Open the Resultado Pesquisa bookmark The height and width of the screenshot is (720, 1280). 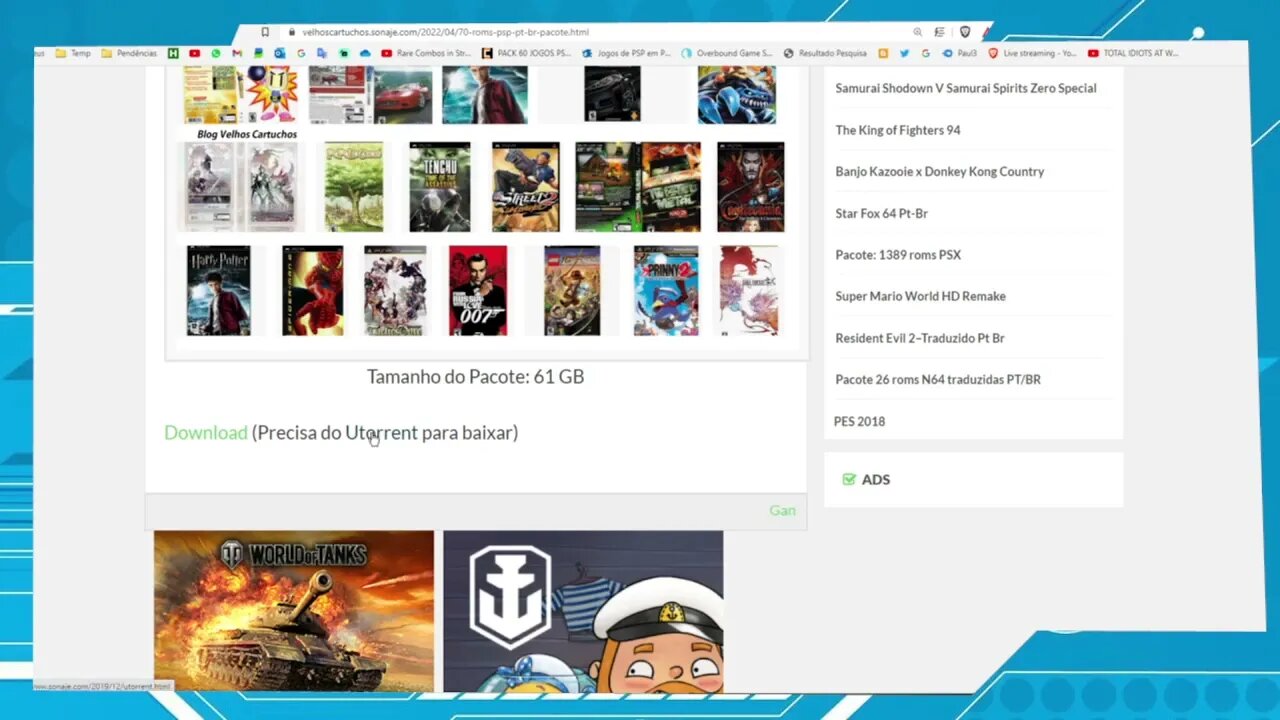[825, 53]
